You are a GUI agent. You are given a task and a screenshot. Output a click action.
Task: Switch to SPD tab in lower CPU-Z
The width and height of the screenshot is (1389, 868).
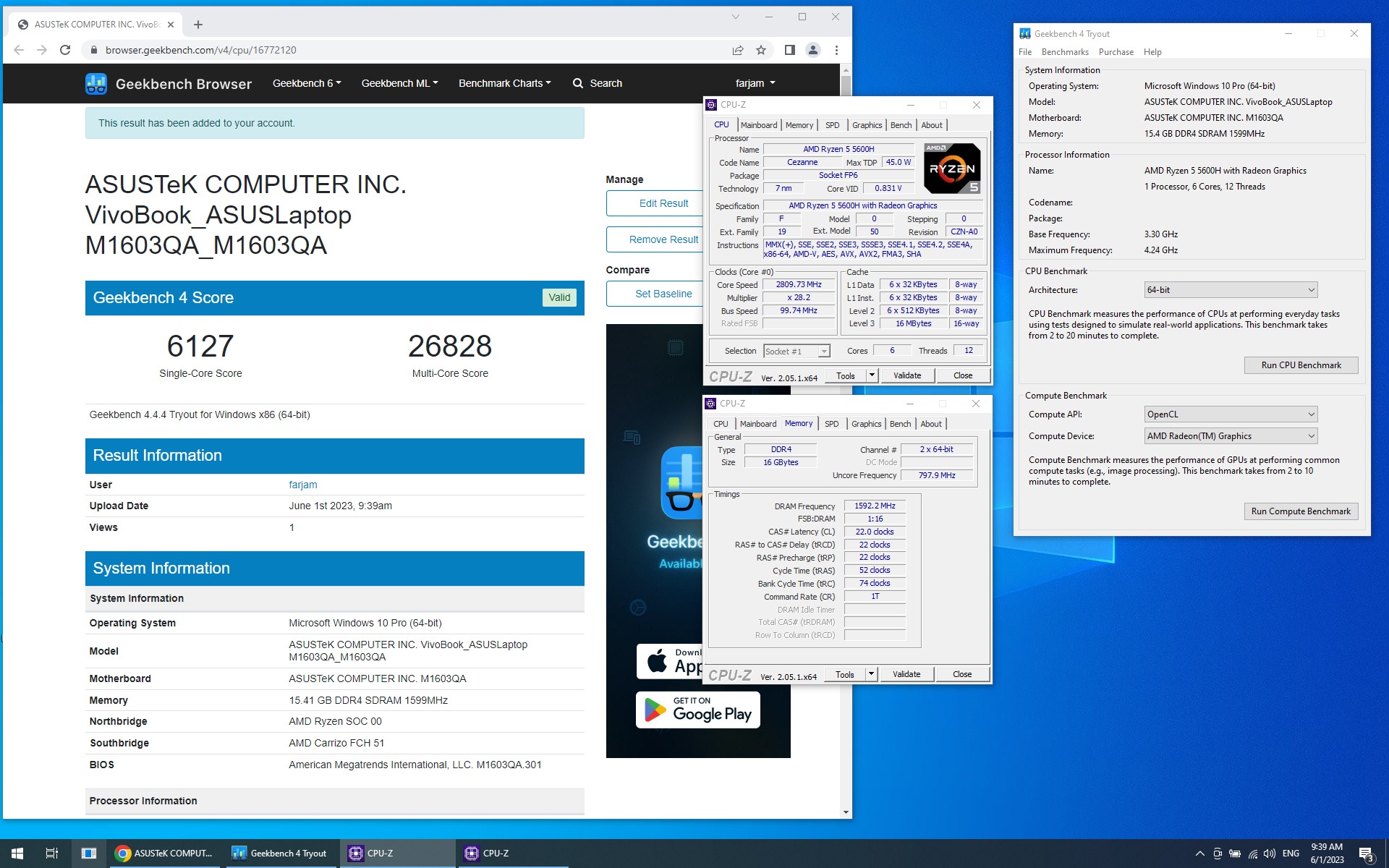832,424
